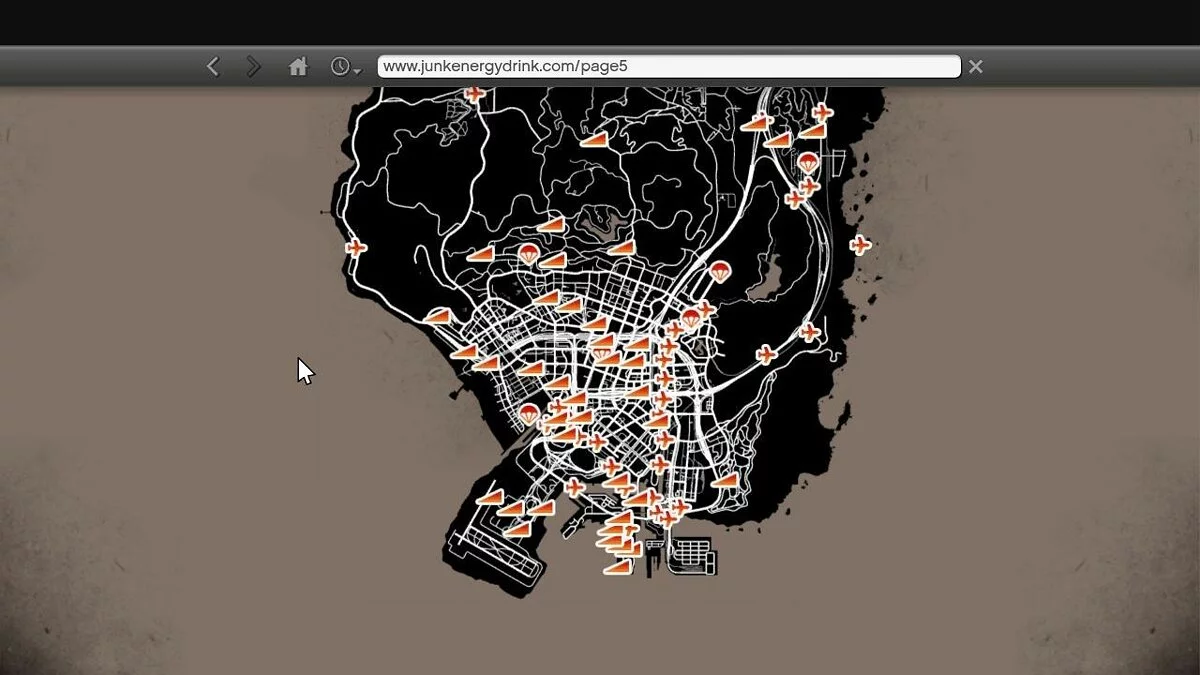Click the parachute marker northeast of downtown
This screenshot has height=675, width=1200.
[719, 271]
